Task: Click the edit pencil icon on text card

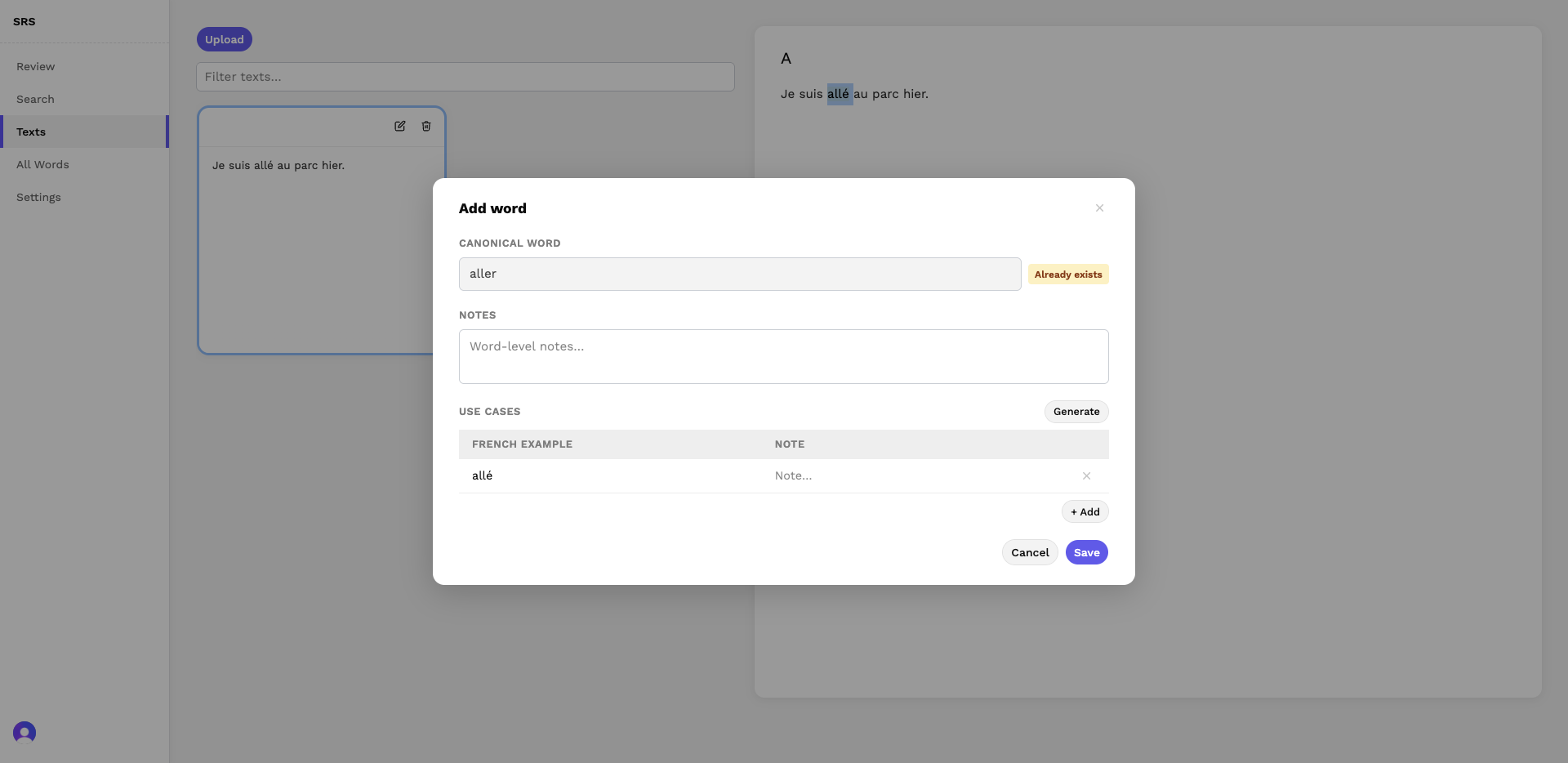Action: [400, 126]
